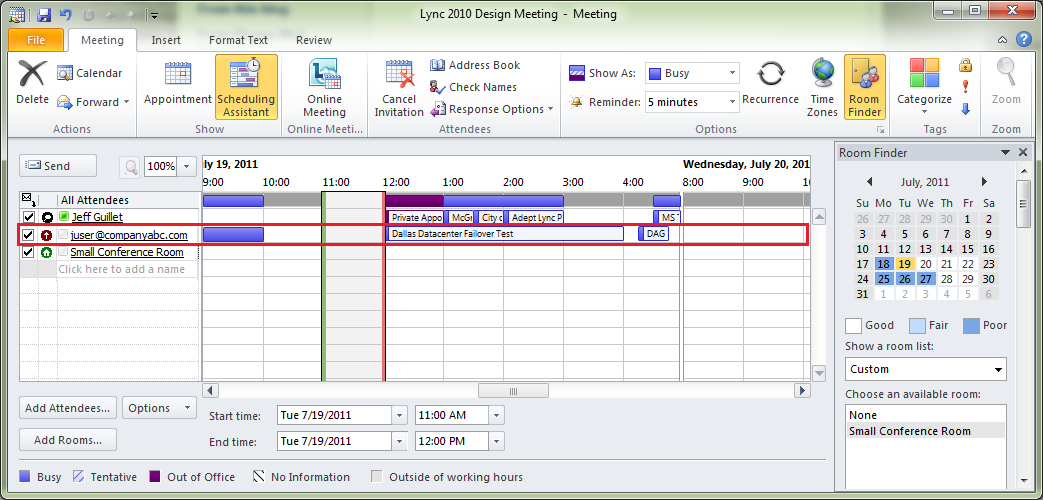Toggle the Room Finder button
Viewport: 1043px width, 500px height.
click(865, 87)
